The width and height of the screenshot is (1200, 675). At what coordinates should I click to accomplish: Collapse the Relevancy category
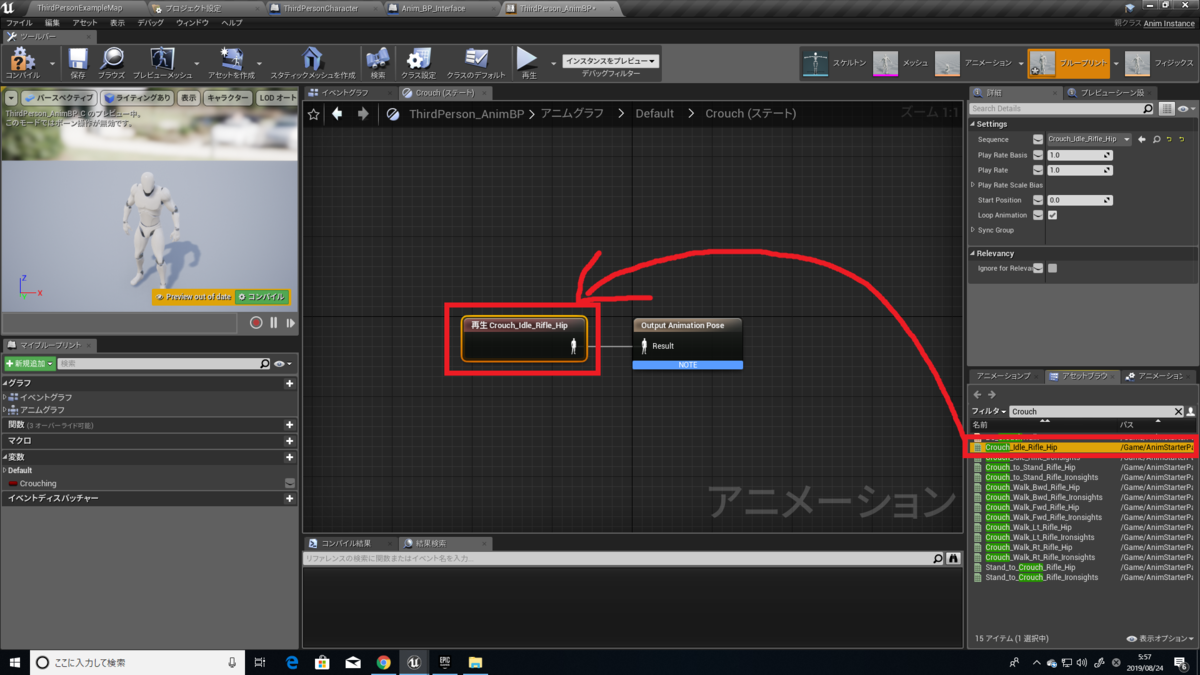pos(972,253)
